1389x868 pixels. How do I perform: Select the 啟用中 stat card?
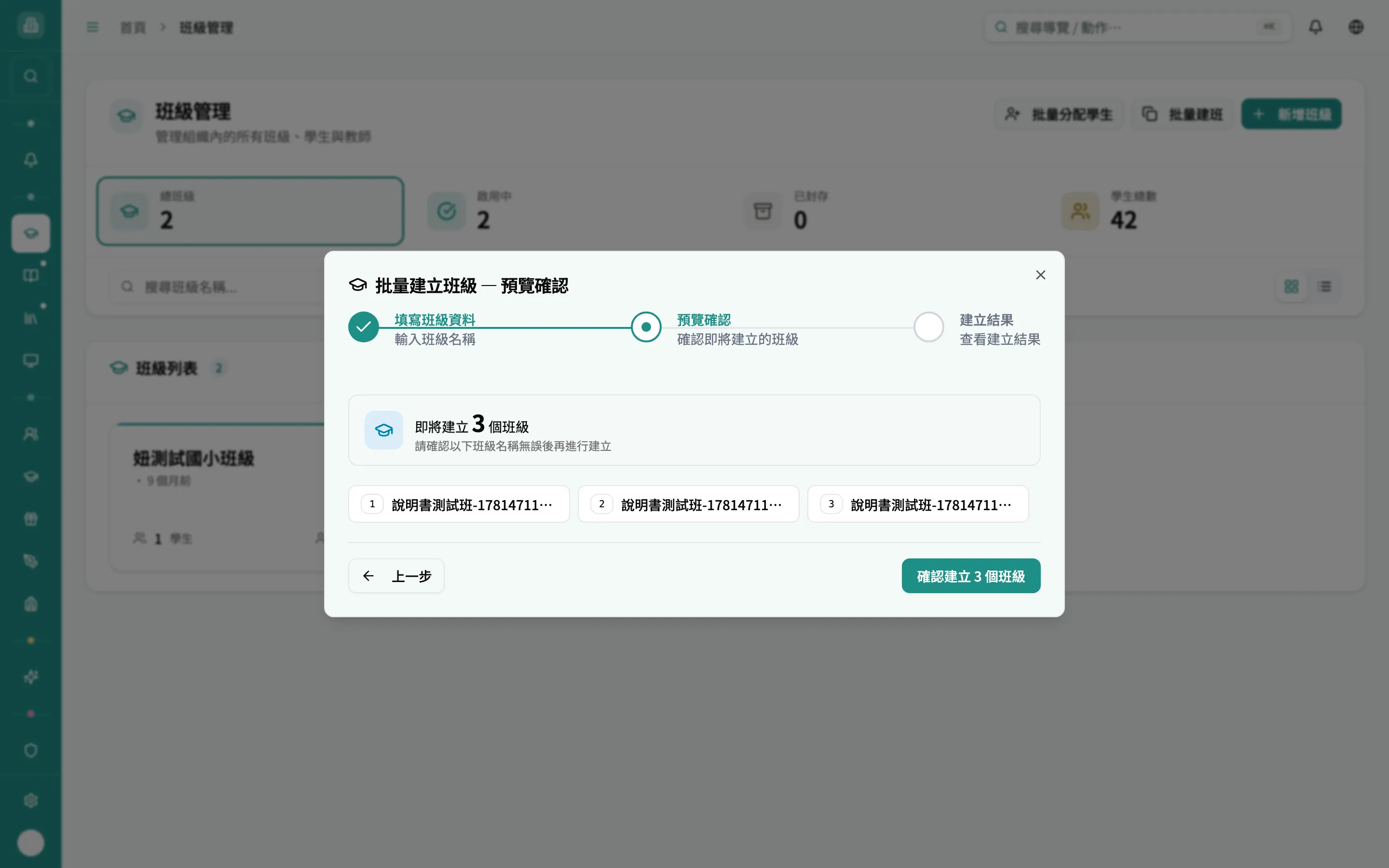tap(567, 211)
